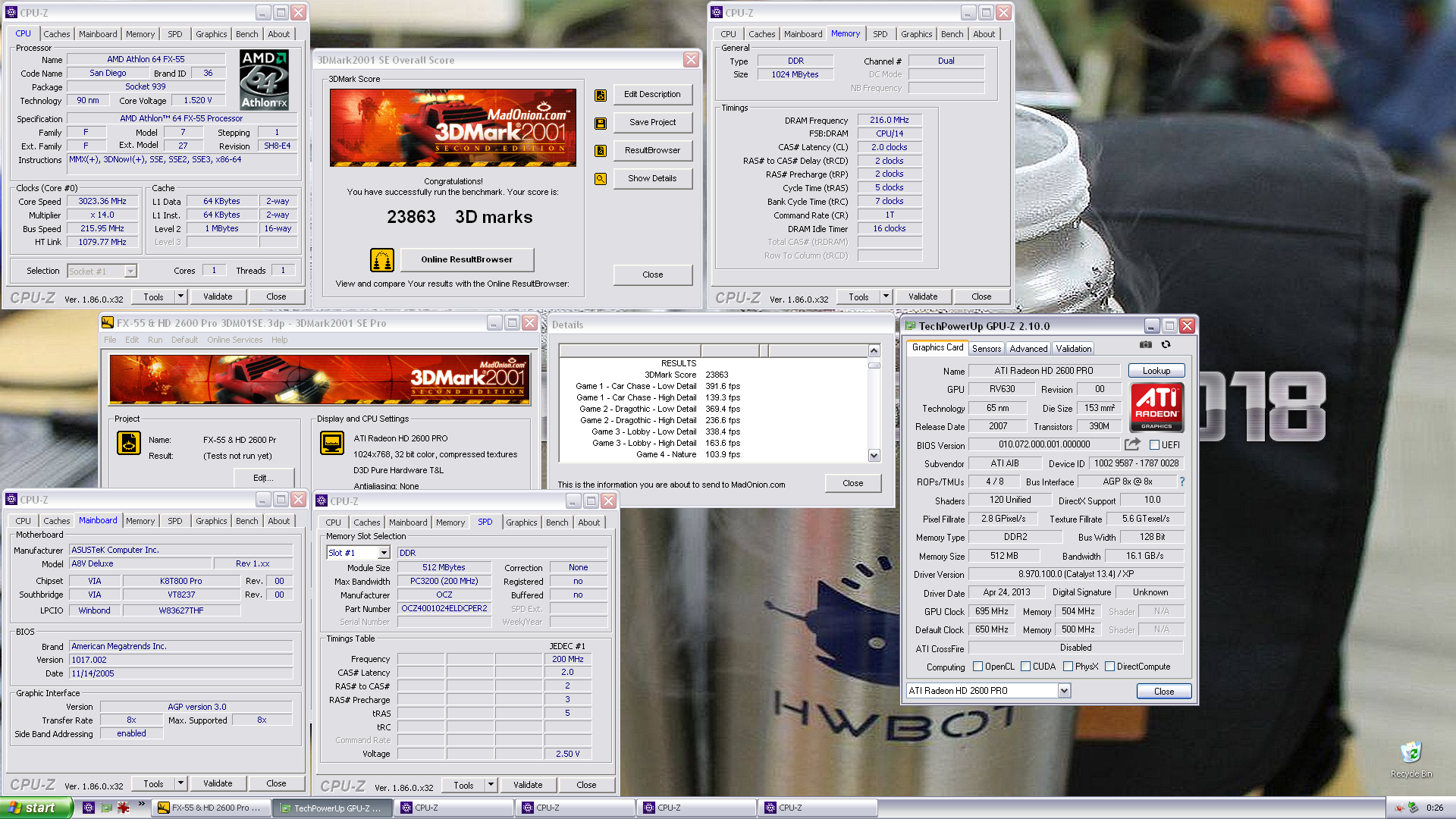Screen dimensions: 1456x819
Task: Take a GPU-Z screenshot with camera icon
Action: pos(1146,344)
